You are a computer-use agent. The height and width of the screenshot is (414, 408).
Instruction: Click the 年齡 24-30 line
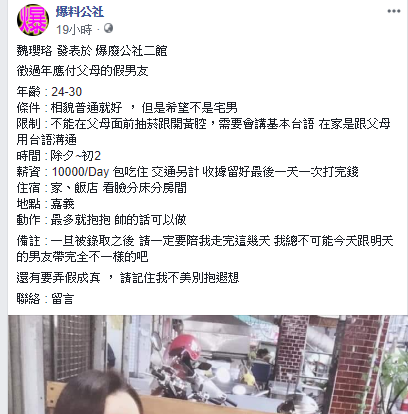[49, 91]
